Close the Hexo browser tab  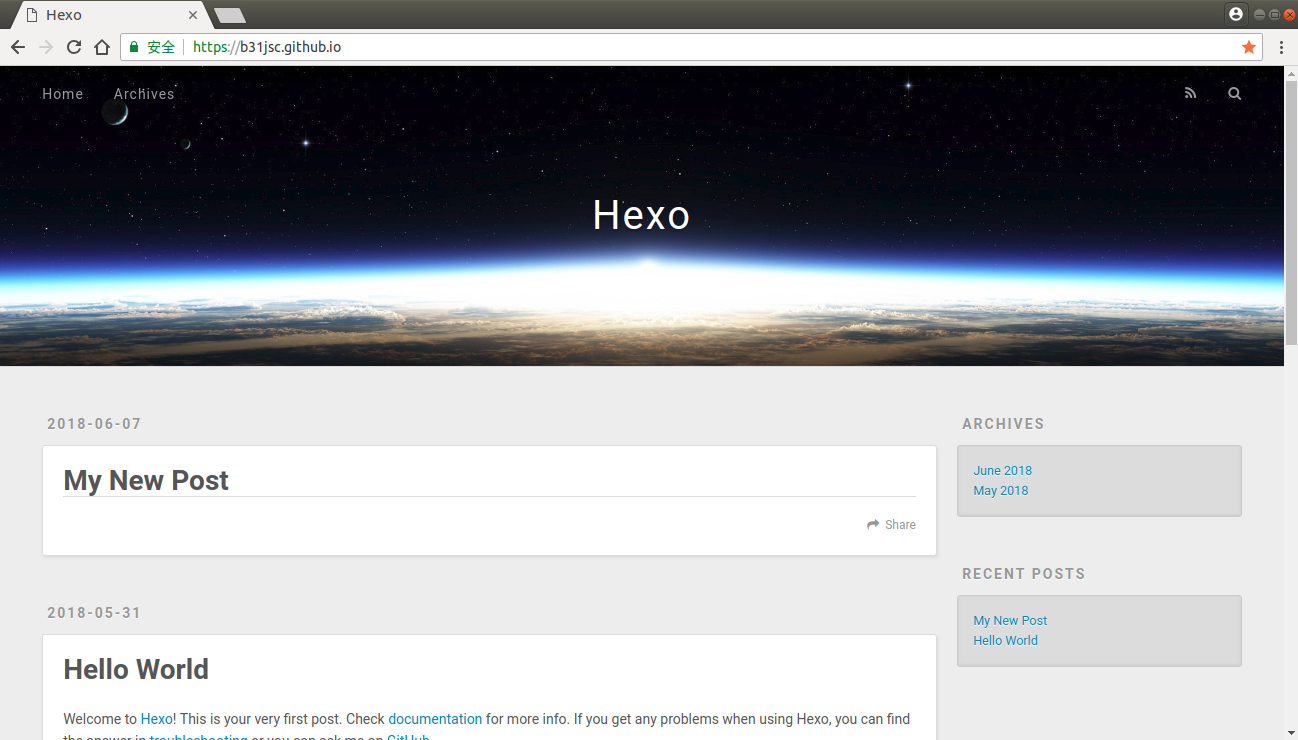193,15
